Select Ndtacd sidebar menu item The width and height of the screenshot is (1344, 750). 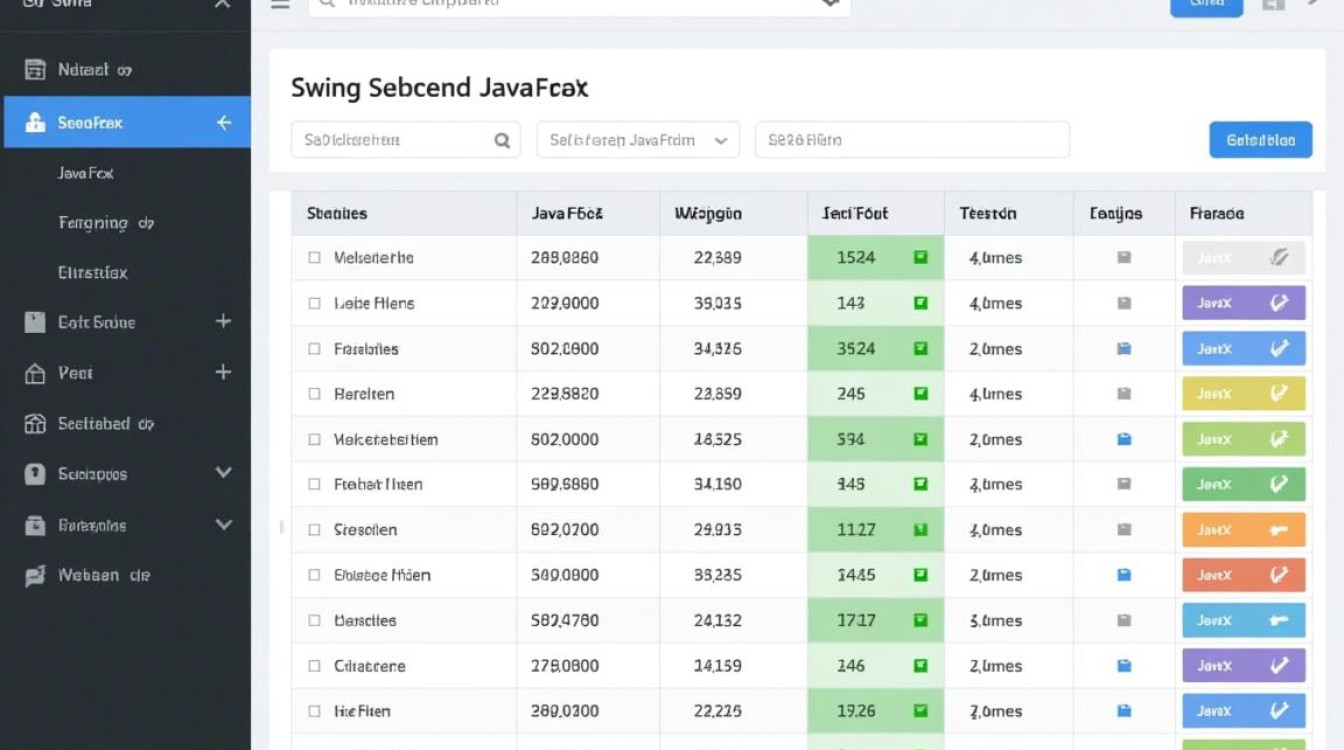95,70
